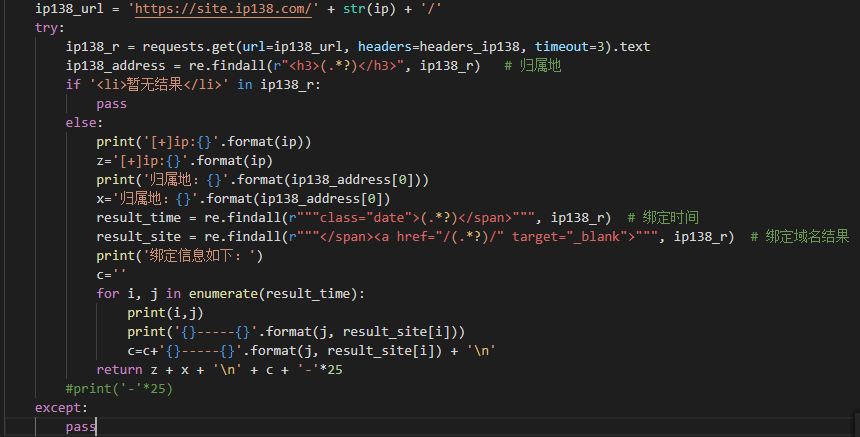Click the print(i,j) statement

pyautogui.click(x=165, y=313)
